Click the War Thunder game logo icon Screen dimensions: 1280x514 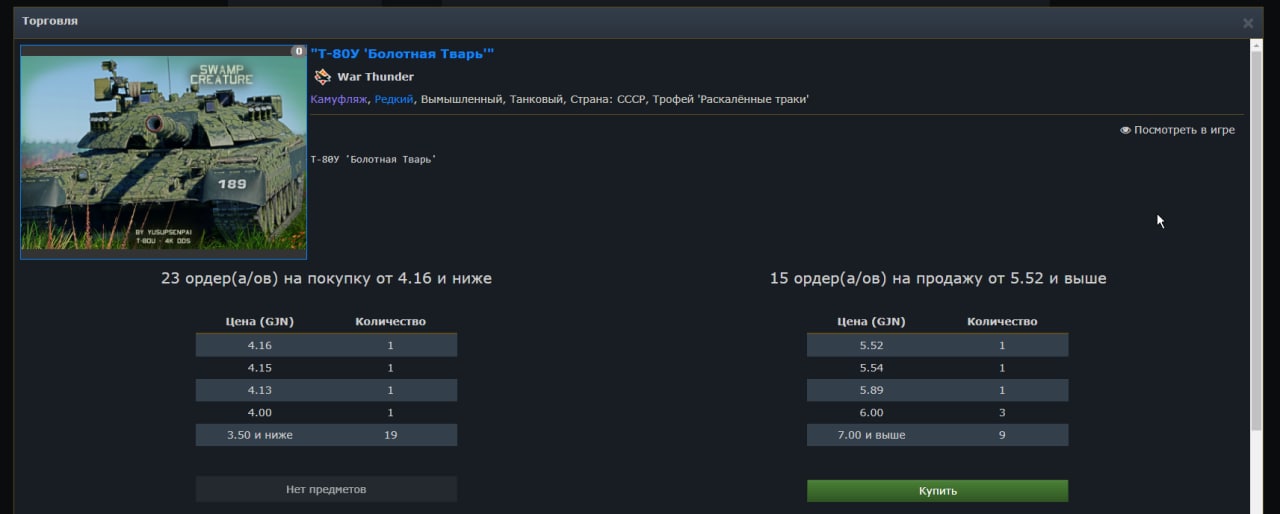click(x=322, y=77)
